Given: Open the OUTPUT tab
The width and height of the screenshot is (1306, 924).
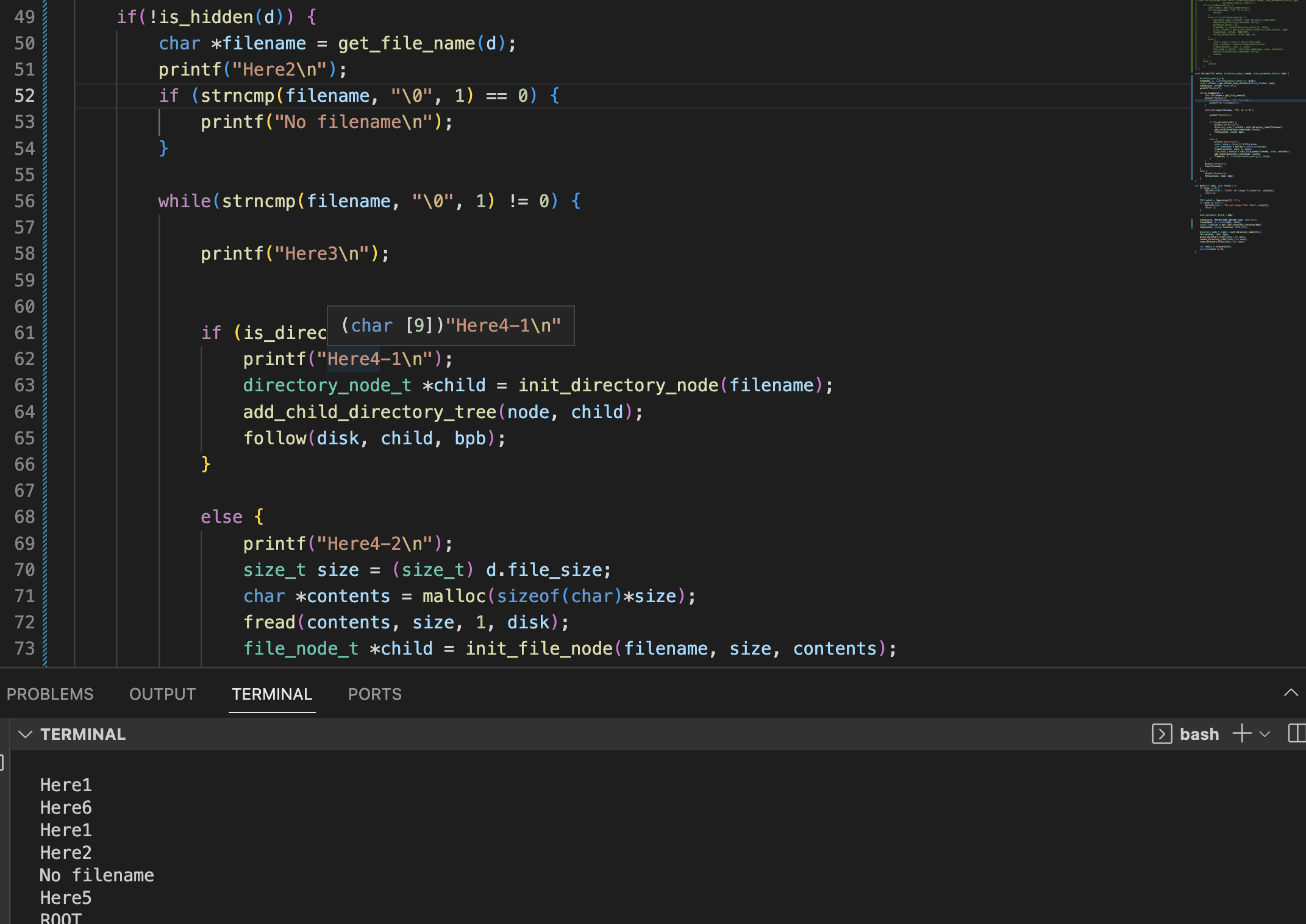Looking at the screenshot, I should [x=162, y=694].
